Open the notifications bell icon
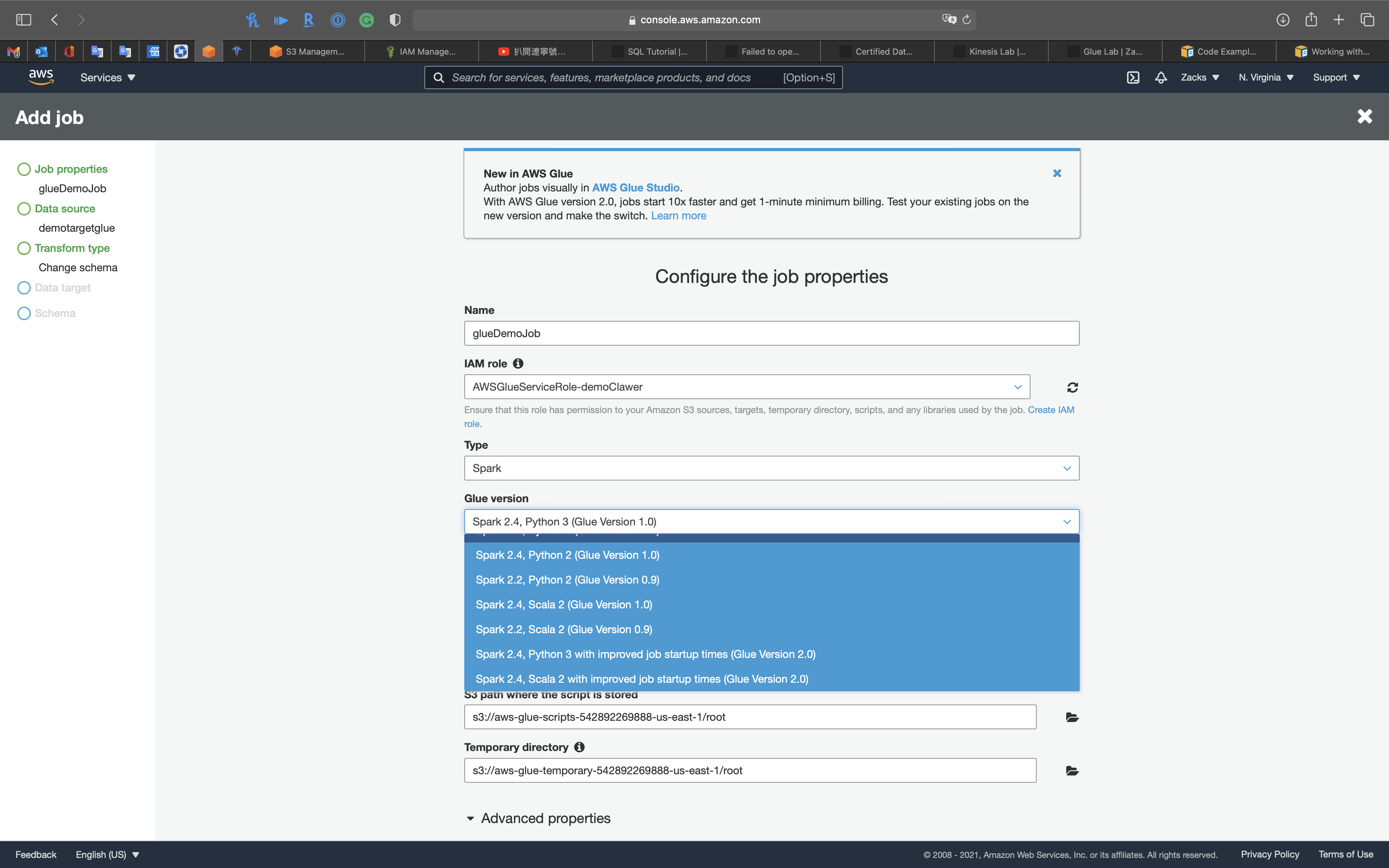 tap(1161, 77)
